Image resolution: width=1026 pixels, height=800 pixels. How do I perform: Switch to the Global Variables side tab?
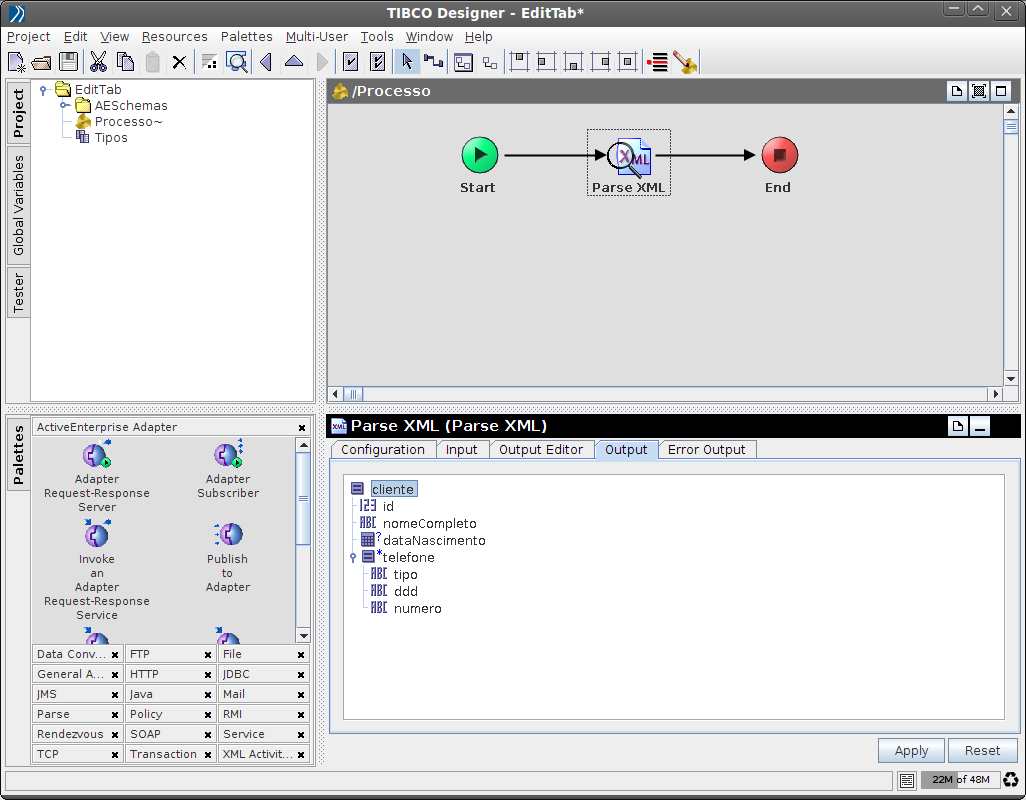[18, 205]
